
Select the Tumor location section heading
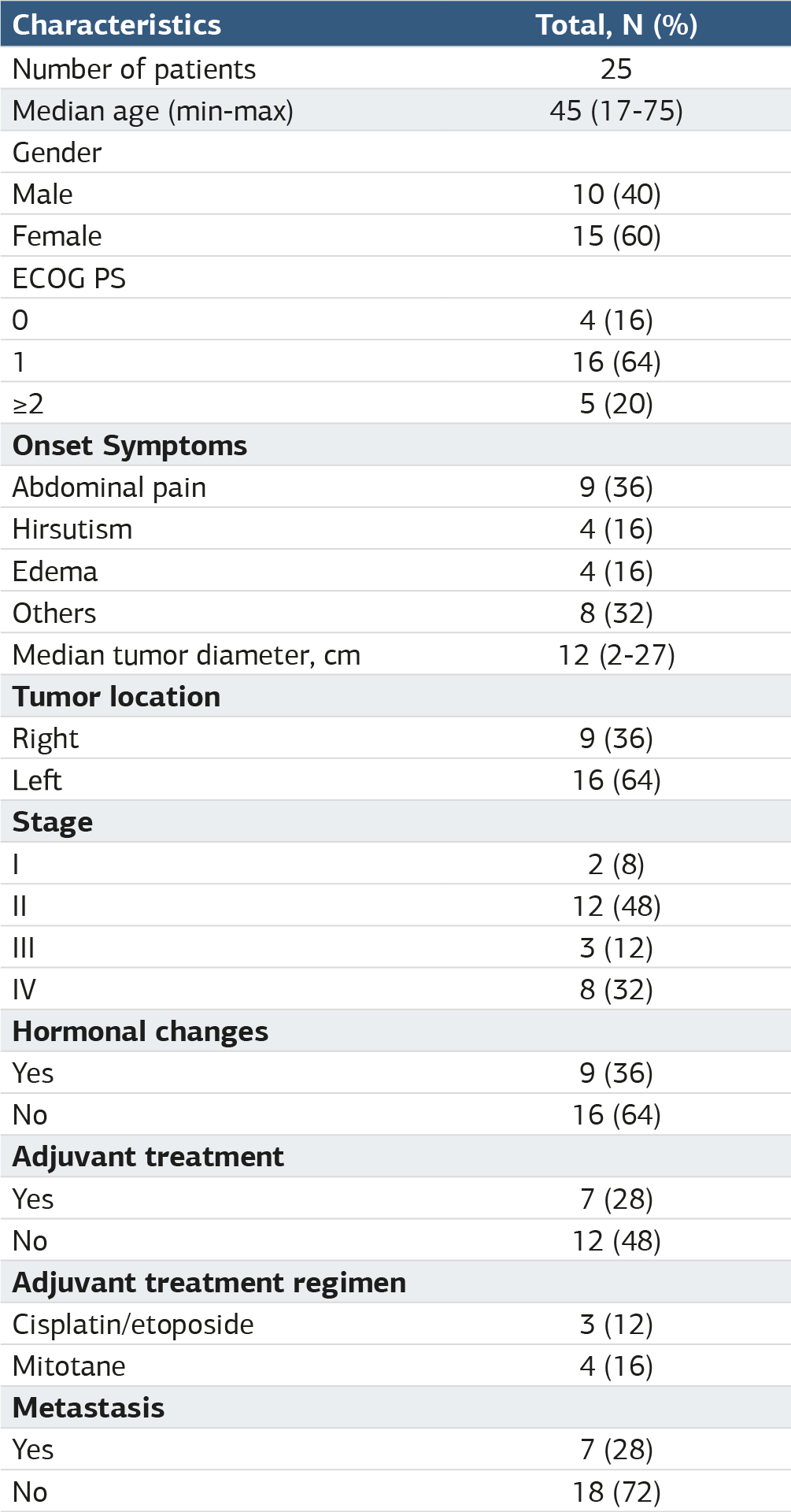(116, 697)
